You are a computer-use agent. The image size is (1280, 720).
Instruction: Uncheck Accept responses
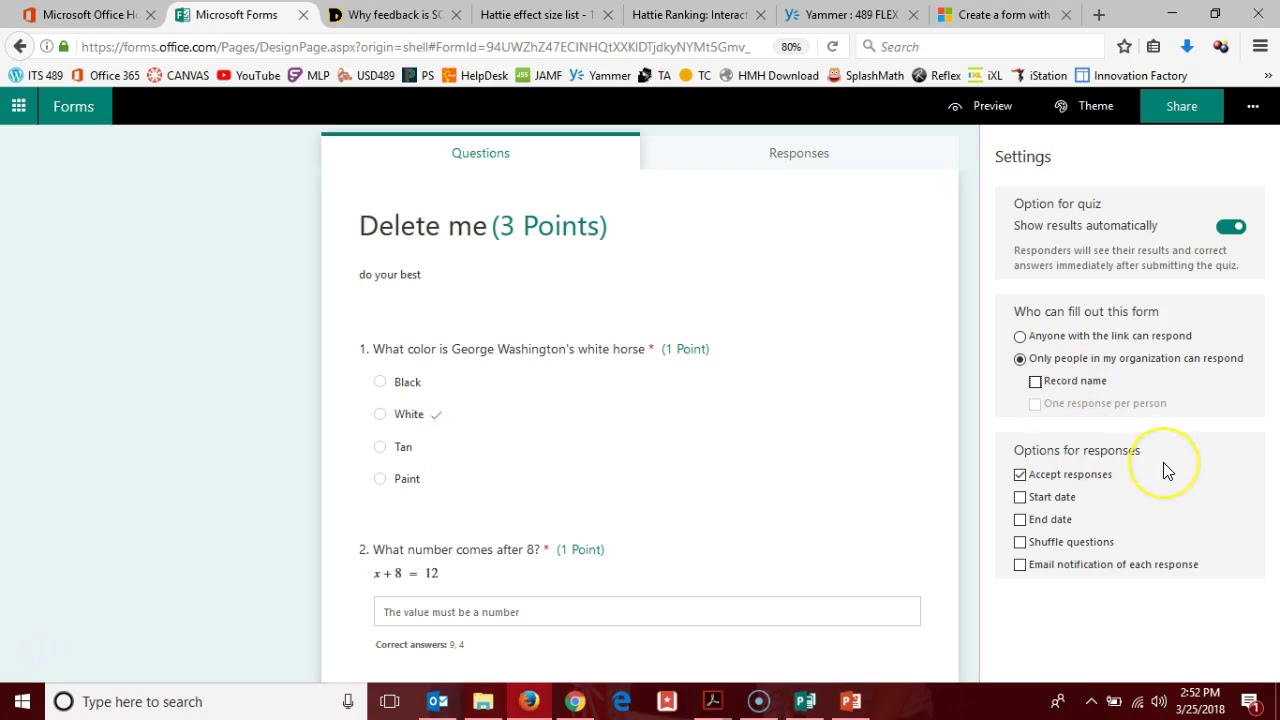pyautogui.click(x=1020, y=475)
